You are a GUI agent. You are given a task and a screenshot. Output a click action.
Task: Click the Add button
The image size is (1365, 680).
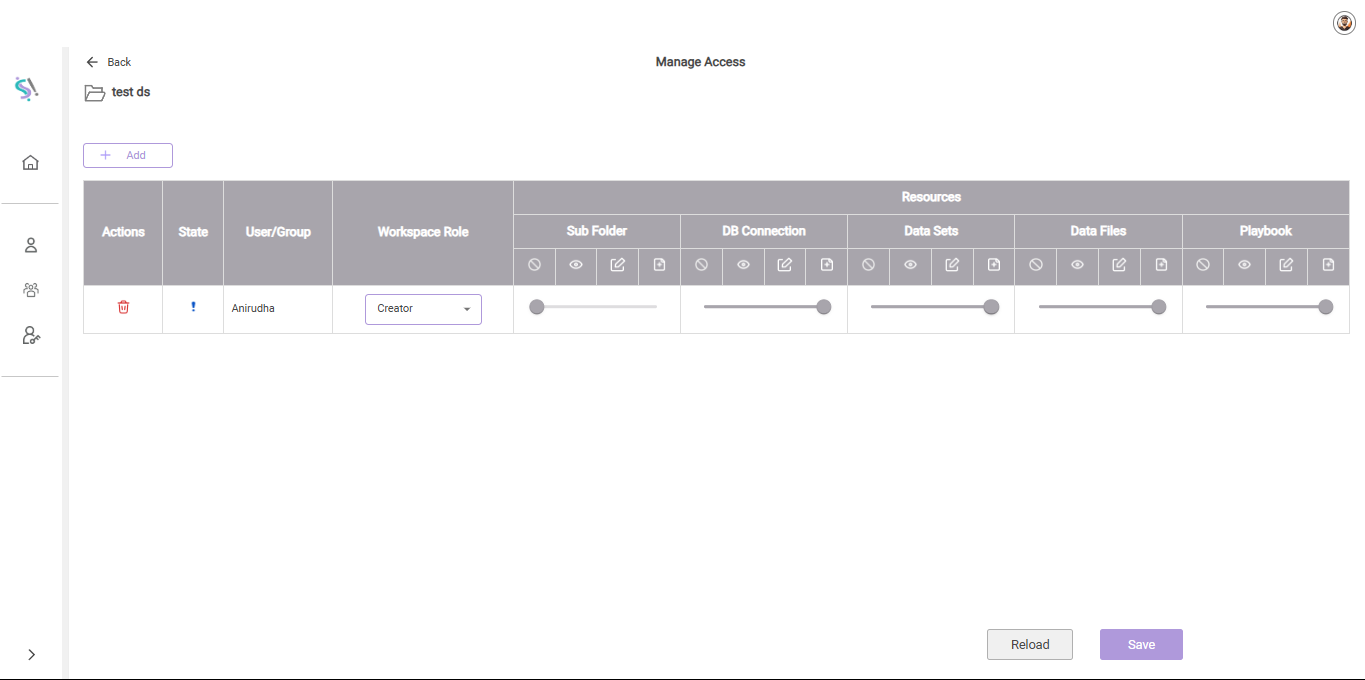pyautogui.click(x=128, y=155)
